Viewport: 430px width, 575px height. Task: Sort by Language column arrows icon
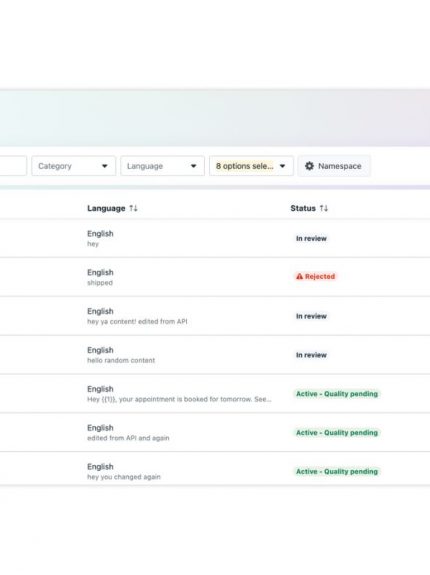point(133,208)
